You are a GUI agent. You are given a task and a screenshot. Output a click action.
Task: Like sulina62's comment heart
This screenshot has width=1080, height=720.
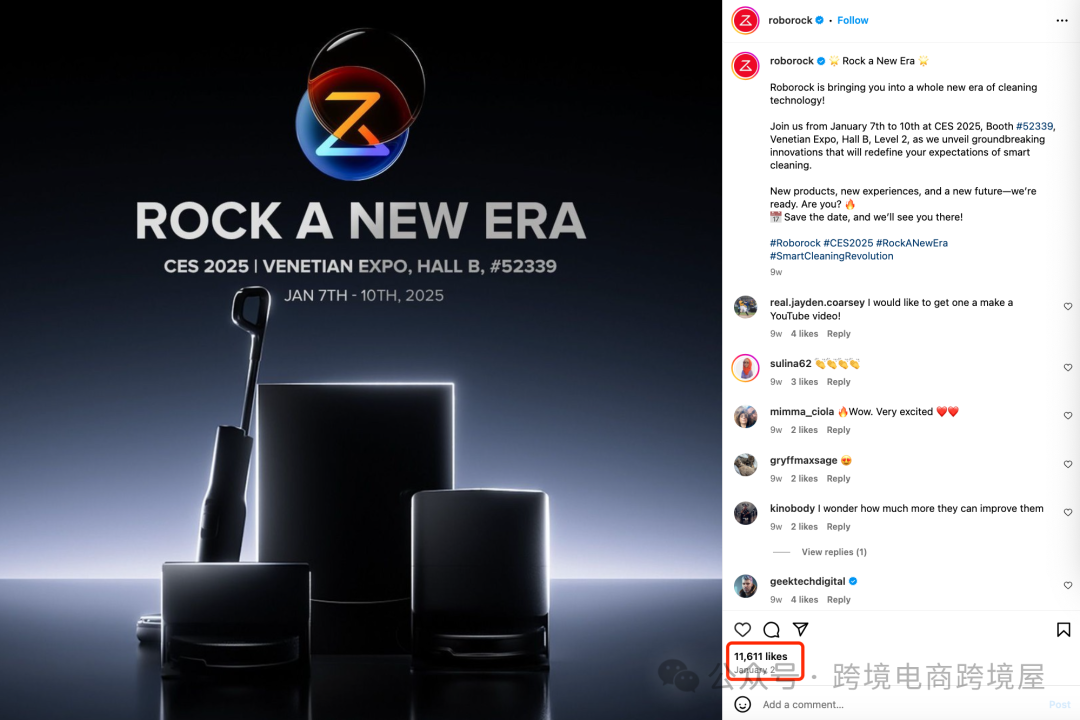pos(1068,368)
